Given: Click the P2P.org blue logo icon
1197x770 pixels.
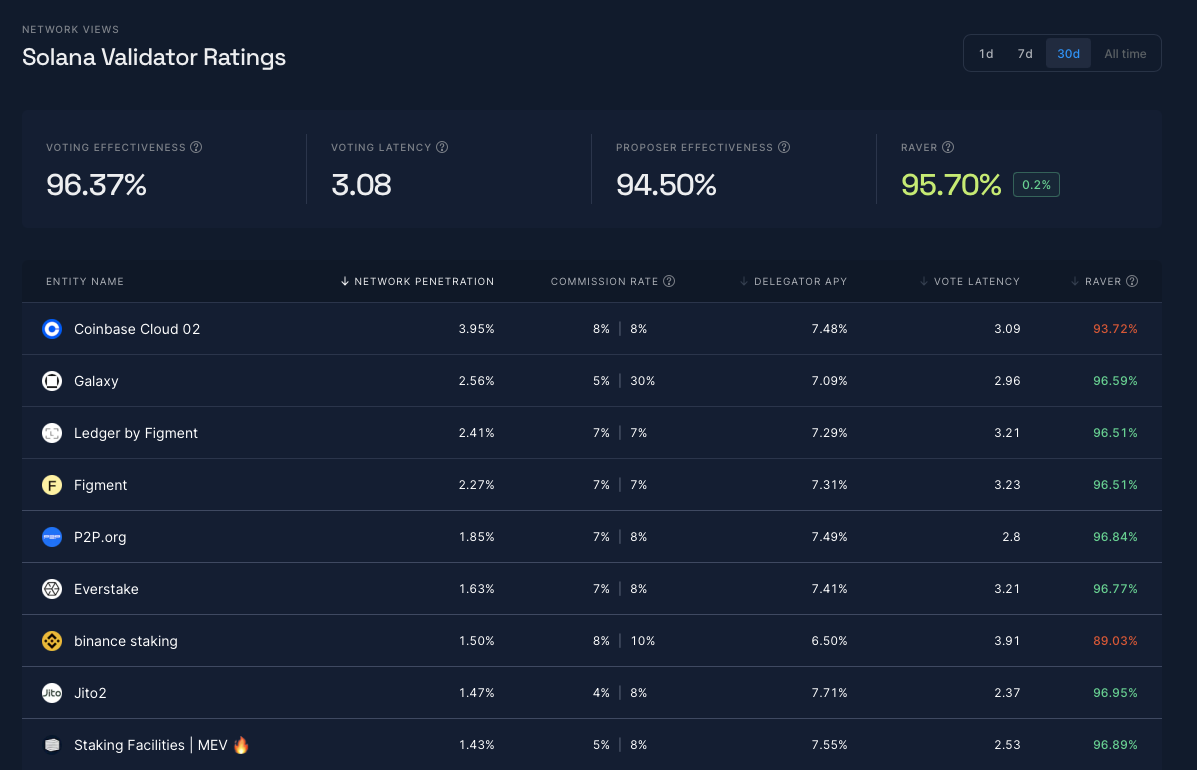Looking at the screenshot, I should pyautogui.click(x=52, y=536).
